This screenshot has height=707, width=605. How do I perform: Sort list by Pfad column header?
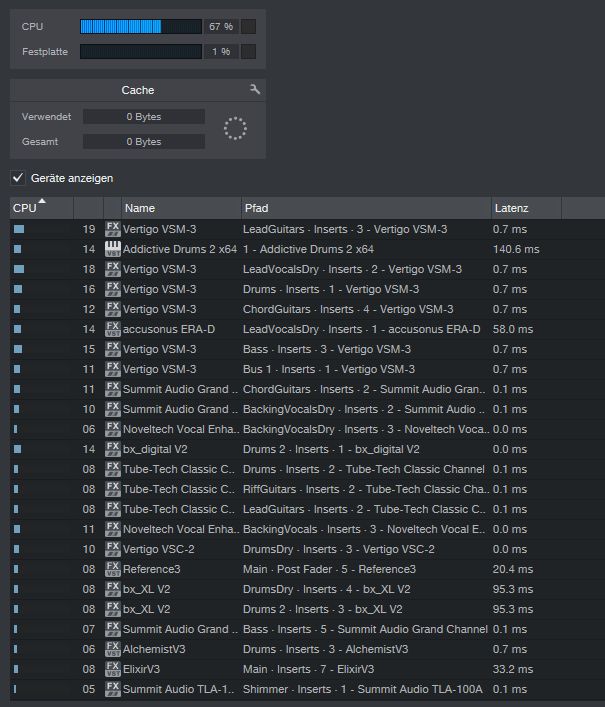point(366,208)
